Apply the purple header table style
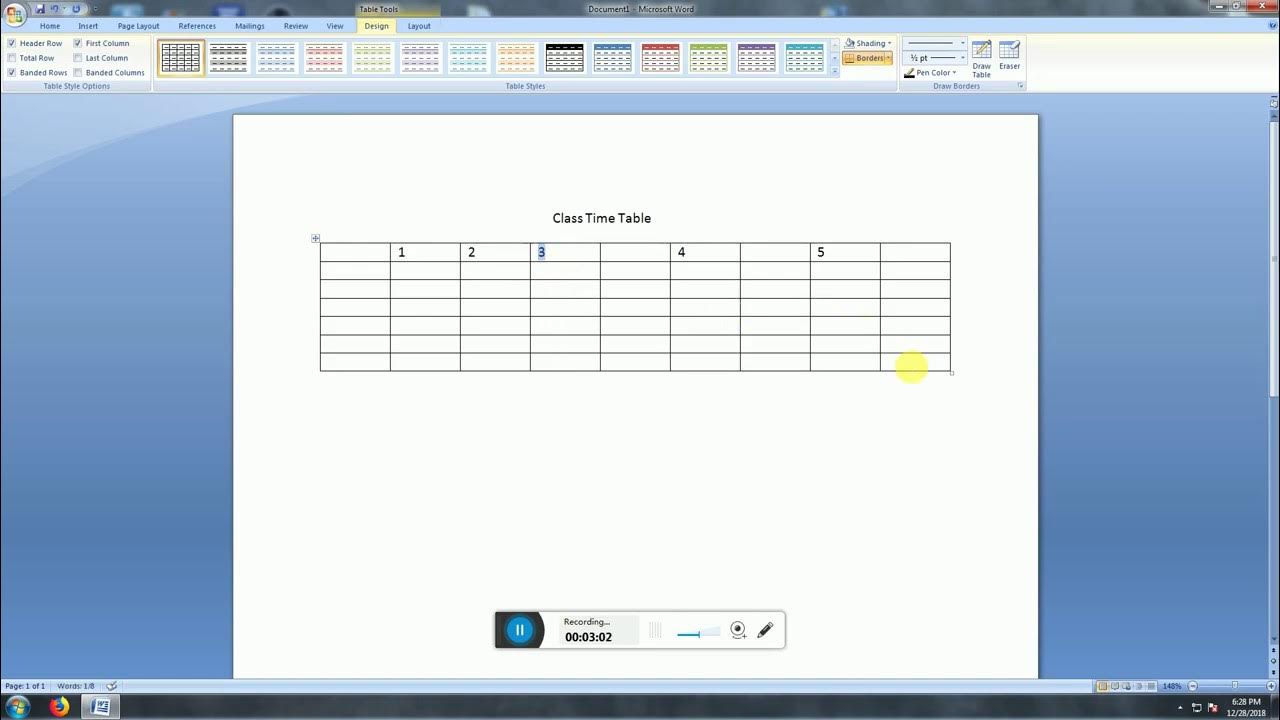Screen dimensions: 1280x720 tap(756, 58)
